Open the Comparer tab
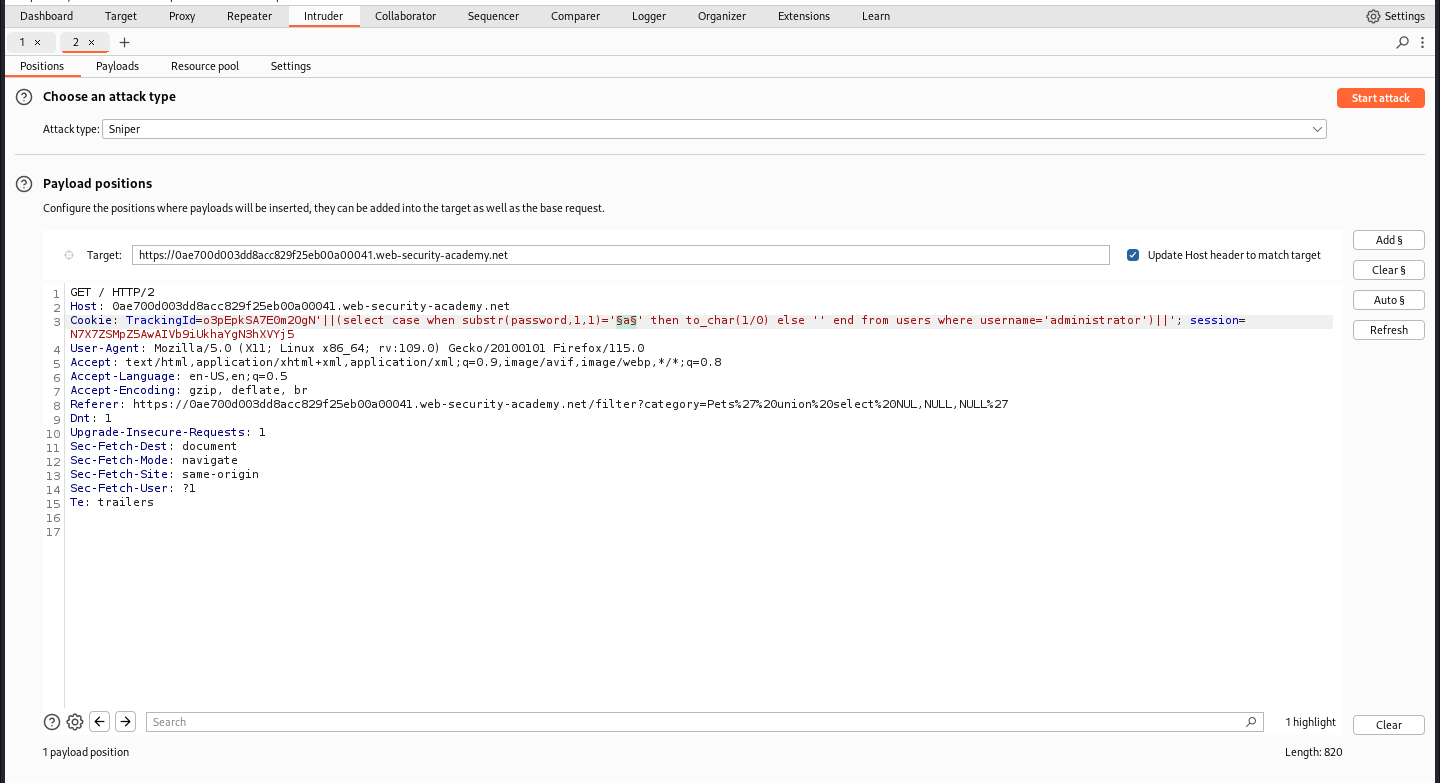 [575, 16]
